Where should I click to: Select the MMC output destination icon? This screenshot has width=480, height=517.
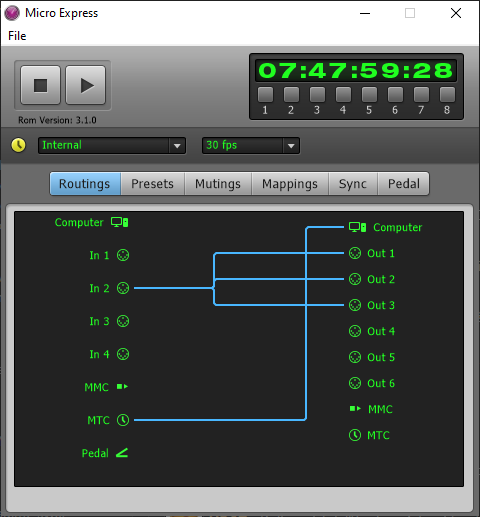coord(355,409)
